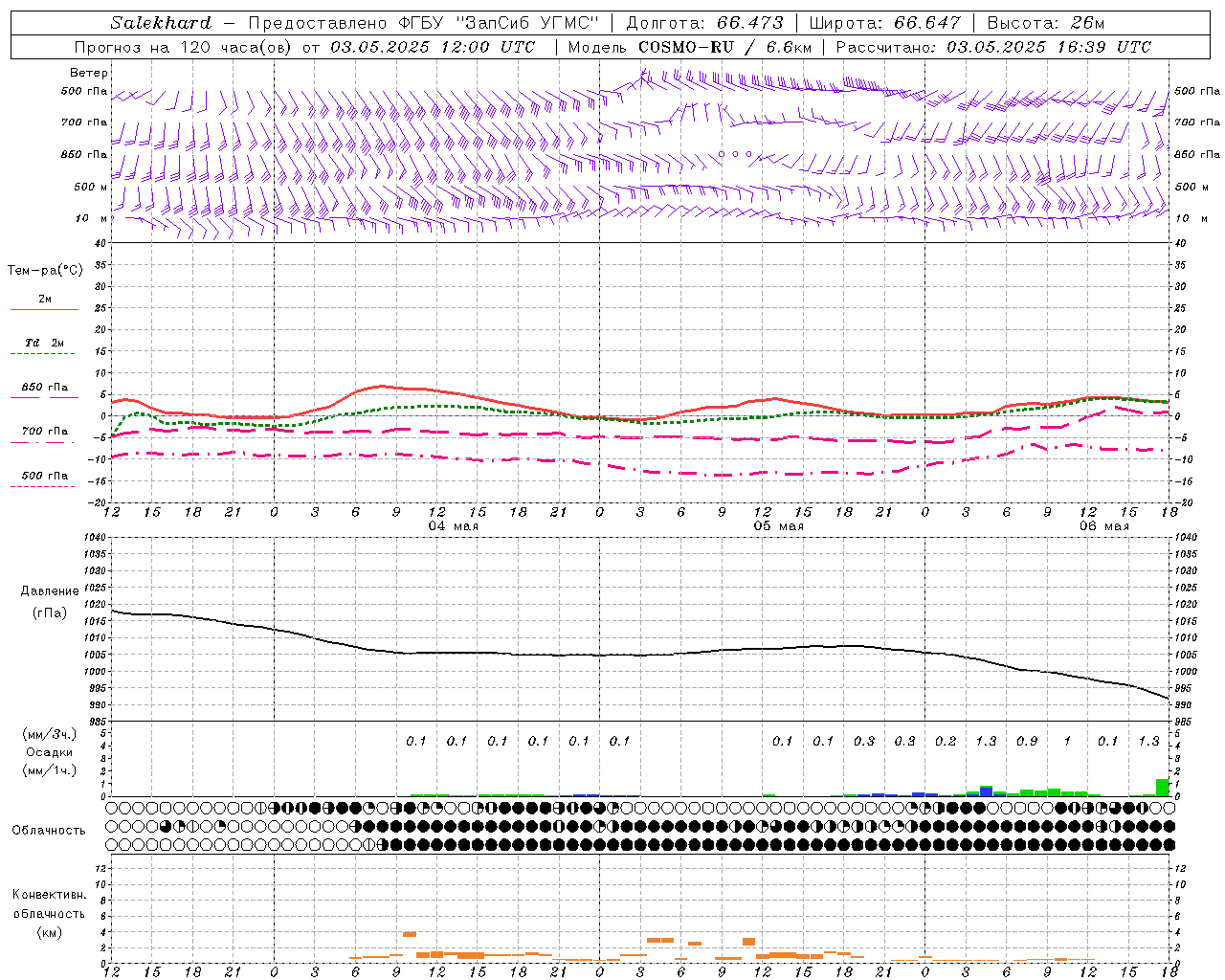Click the Salekhard station title
The image size is (1225, 980).
tap(161, 23)
